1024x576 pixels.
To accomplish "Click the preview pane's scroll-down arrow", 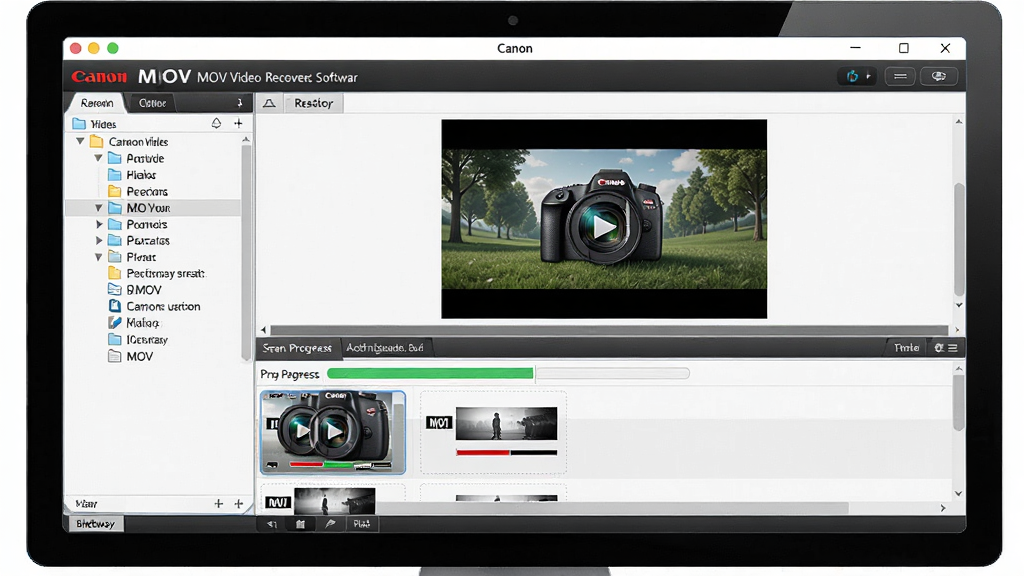I will (959, 305).
